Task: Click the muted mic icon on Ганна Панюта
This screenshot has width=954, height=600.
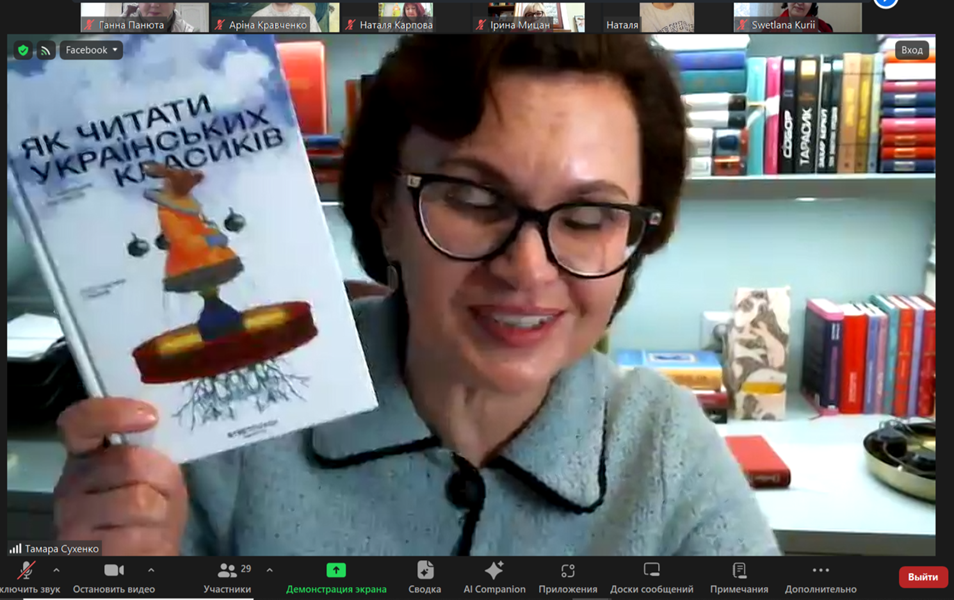Action: tap(90, 25)
